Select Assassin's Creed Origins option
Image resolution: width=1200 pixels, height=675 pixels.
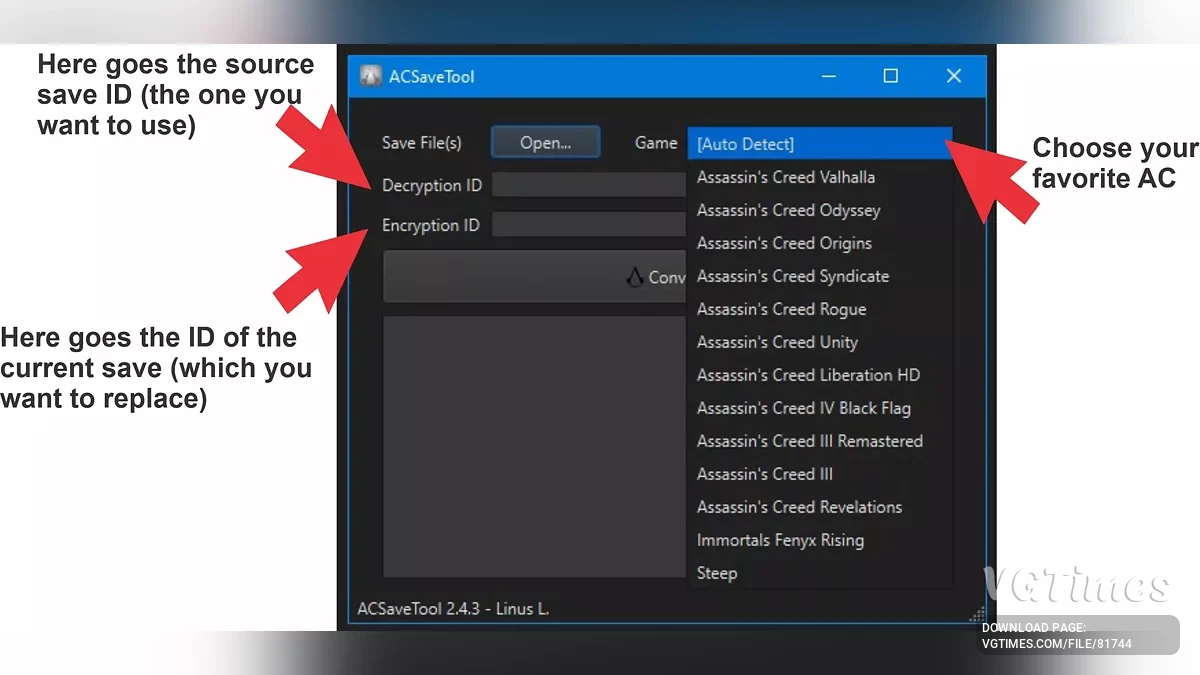coord(784,243)
